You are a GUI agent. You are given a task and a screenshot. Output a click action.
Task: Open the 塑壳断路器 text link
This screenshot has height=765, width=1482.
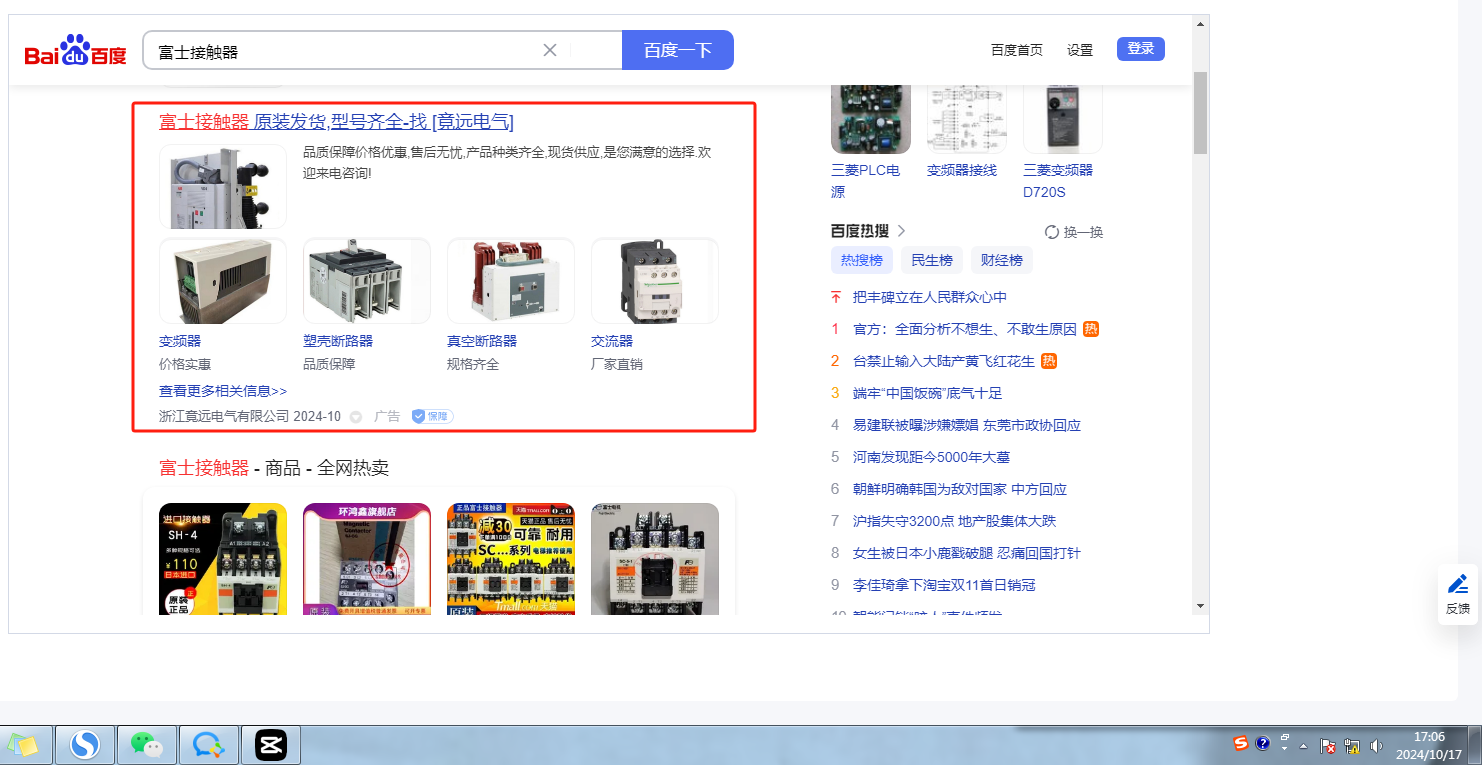click(x=338, y=341)
